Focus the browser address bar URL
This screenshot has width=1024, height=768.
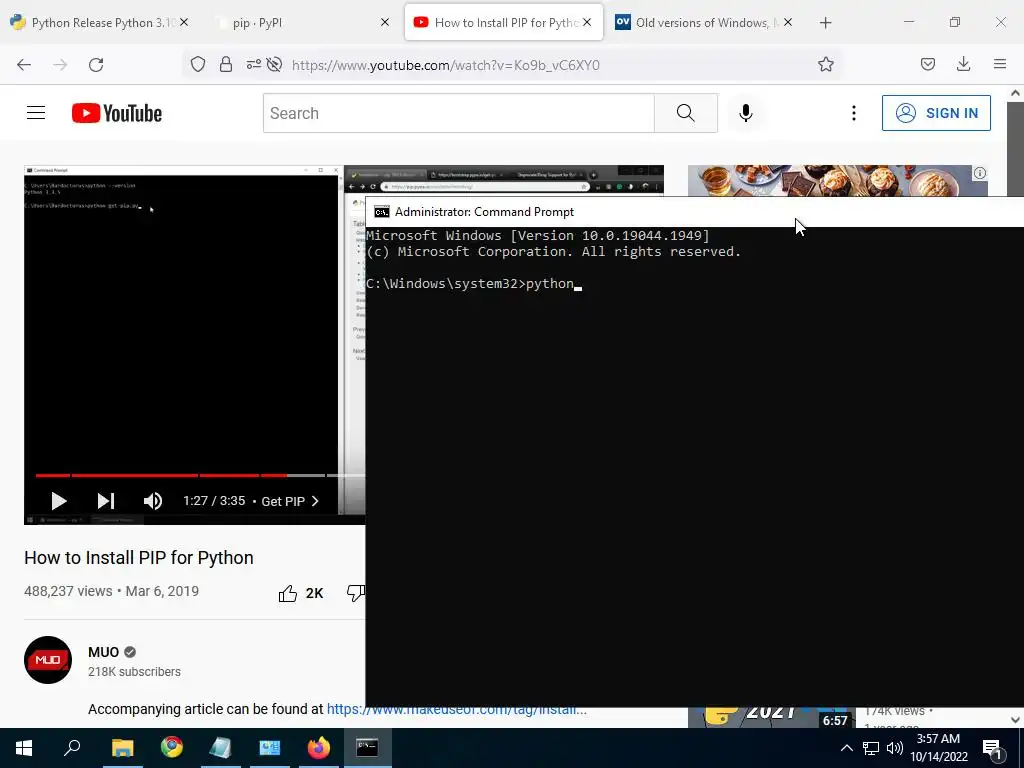(445, 65)
